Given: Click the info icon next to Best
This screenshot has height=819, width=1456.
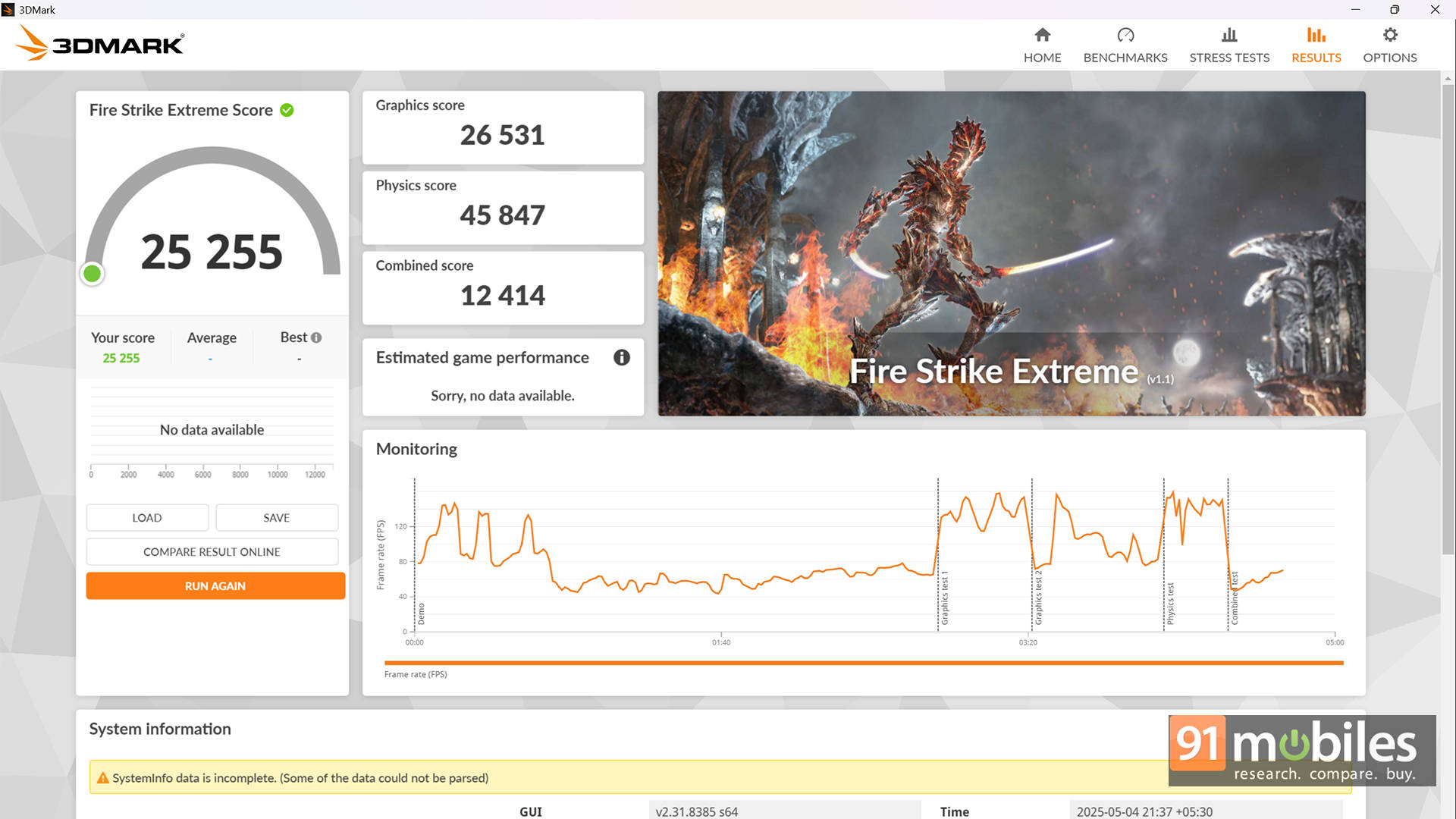Looking at the screenshot, I should [x=316, y=337].
